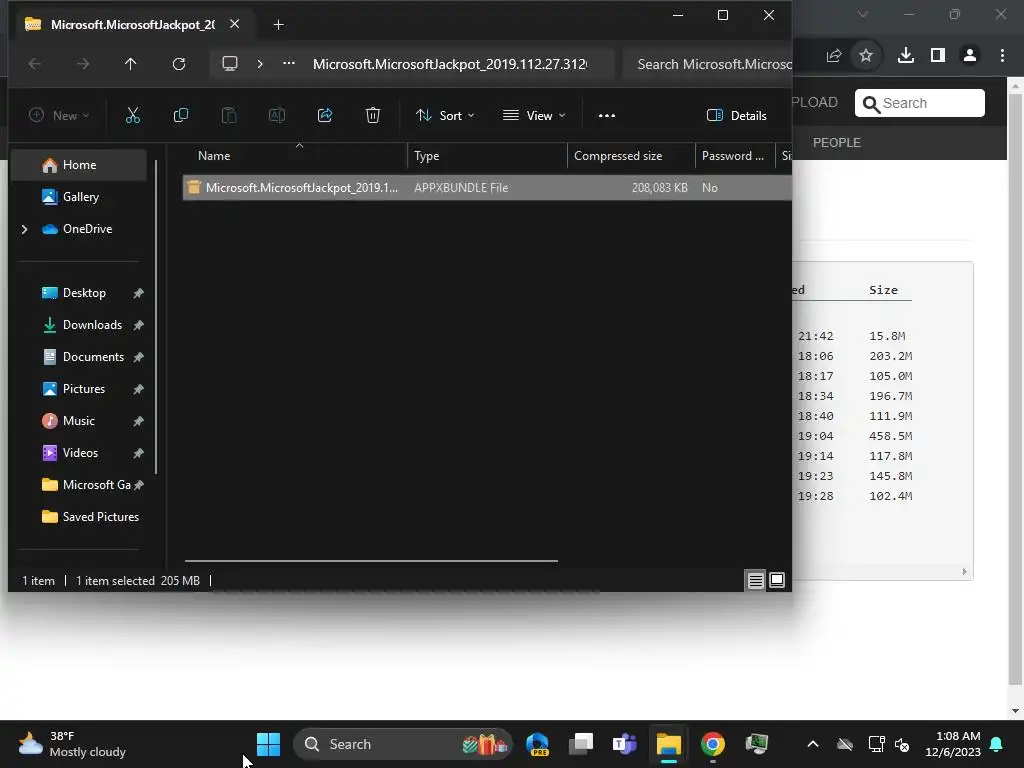1024x768 pixels.
Task: Open Chrome profile avatar icon
Action: click(970, 56)
